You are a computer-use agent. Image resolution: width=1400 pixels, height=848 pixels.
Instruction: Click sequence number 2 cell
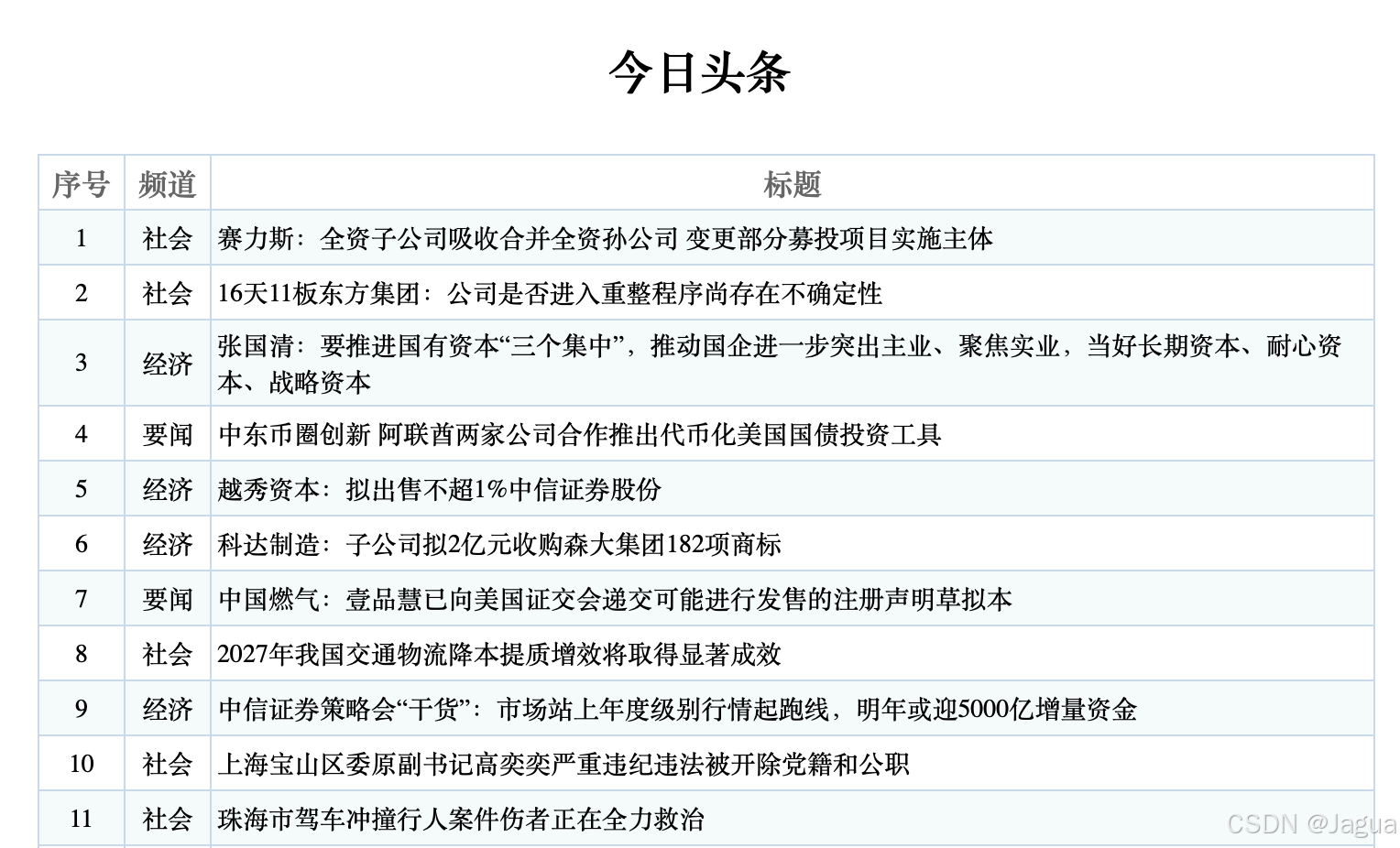pyautogui.click(x=82, y=293)
